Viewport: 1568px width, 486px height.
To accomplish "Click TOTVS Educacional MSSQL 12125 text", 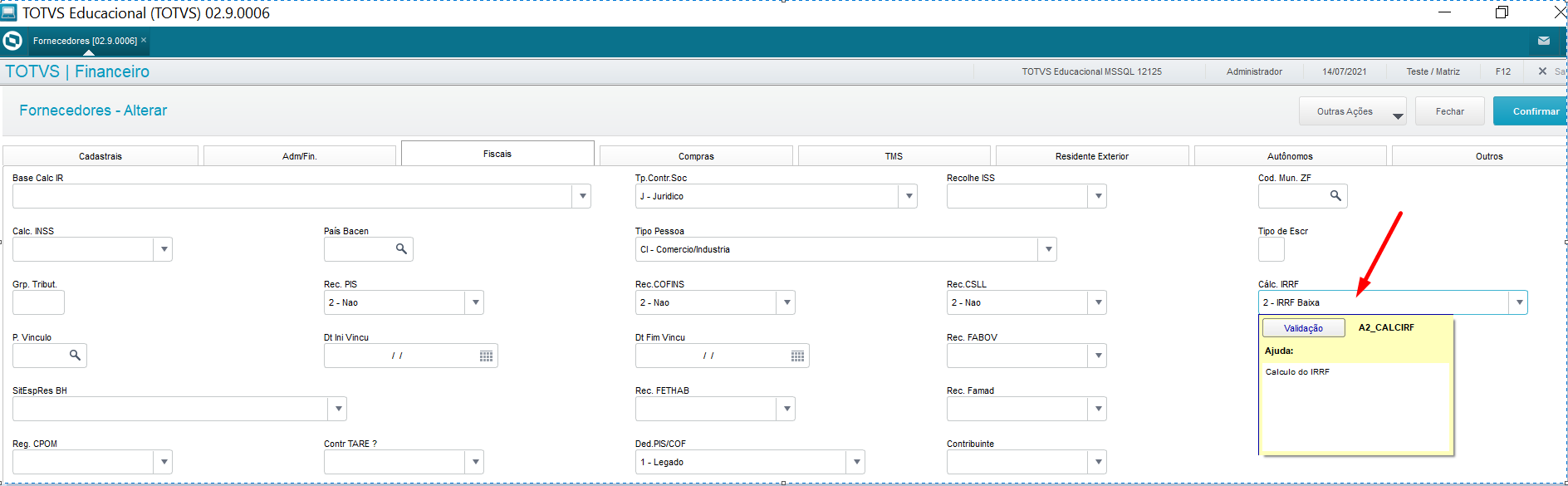I will click(x=1091, y=71).
